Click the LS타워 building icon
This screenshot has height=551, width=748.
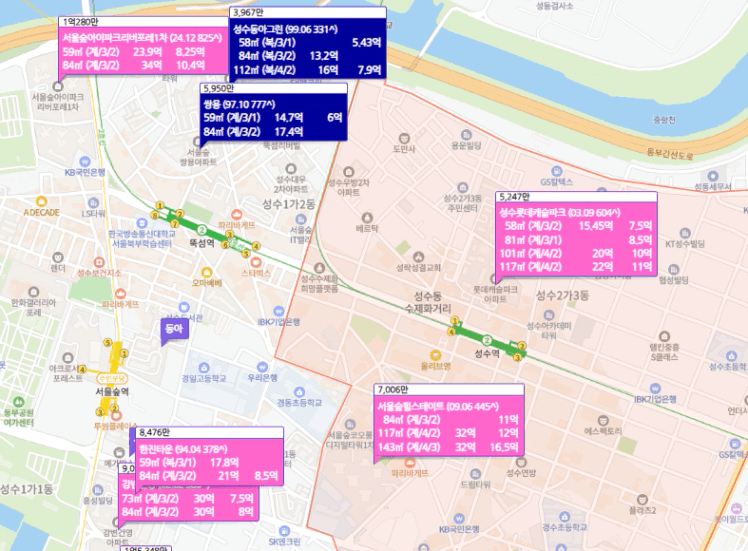(x=93, y=203)
